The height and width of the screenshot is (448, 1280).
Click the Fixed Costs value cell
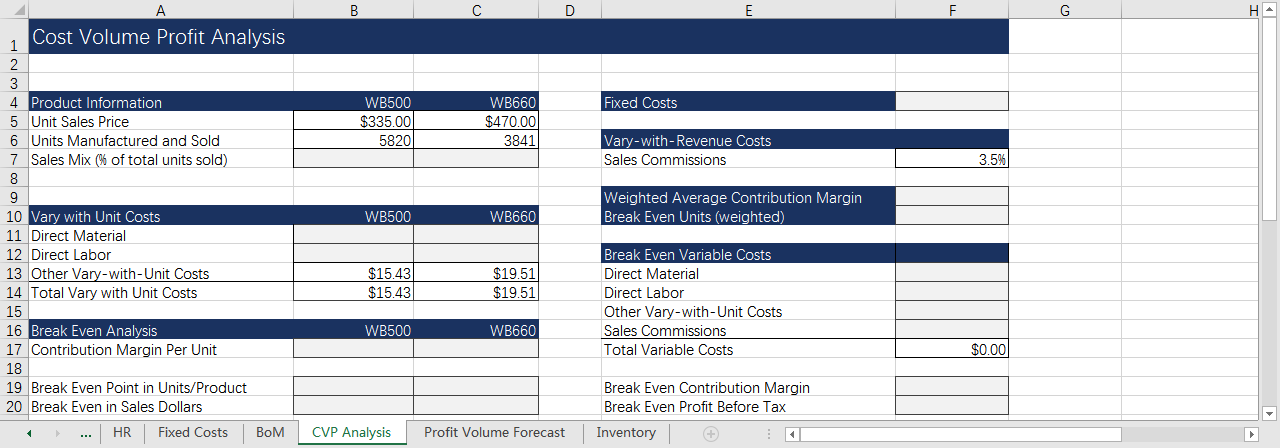coord(952,102)
